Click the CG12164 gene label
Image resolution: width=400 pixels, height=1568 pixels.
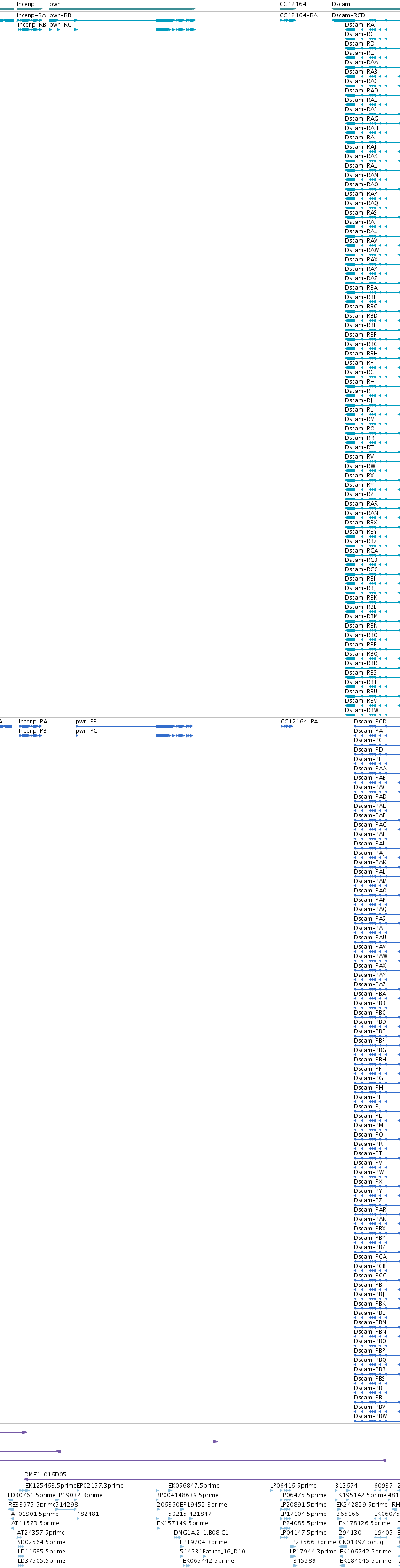pyautogui.click(x=293, y=4)
